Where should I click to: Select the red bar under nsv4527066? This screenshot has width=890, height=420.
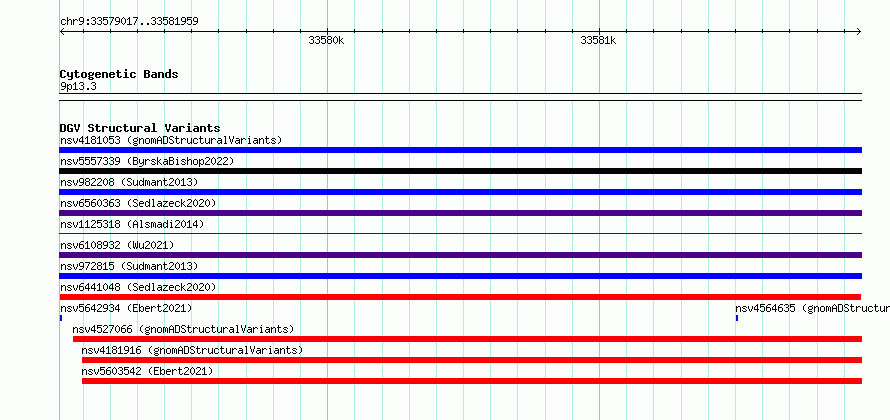click(x=467, y=339)
